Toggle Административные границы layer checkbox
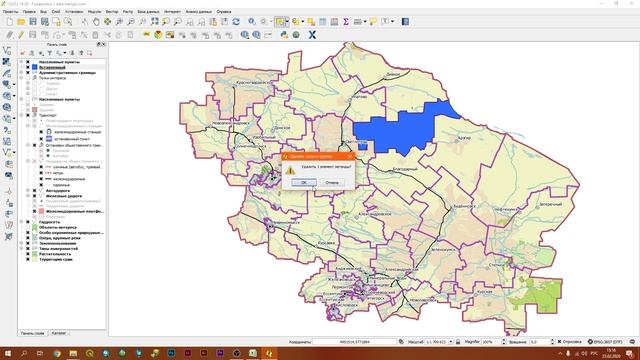The width and height of the screenshot is (640, 360). point(28,73)
